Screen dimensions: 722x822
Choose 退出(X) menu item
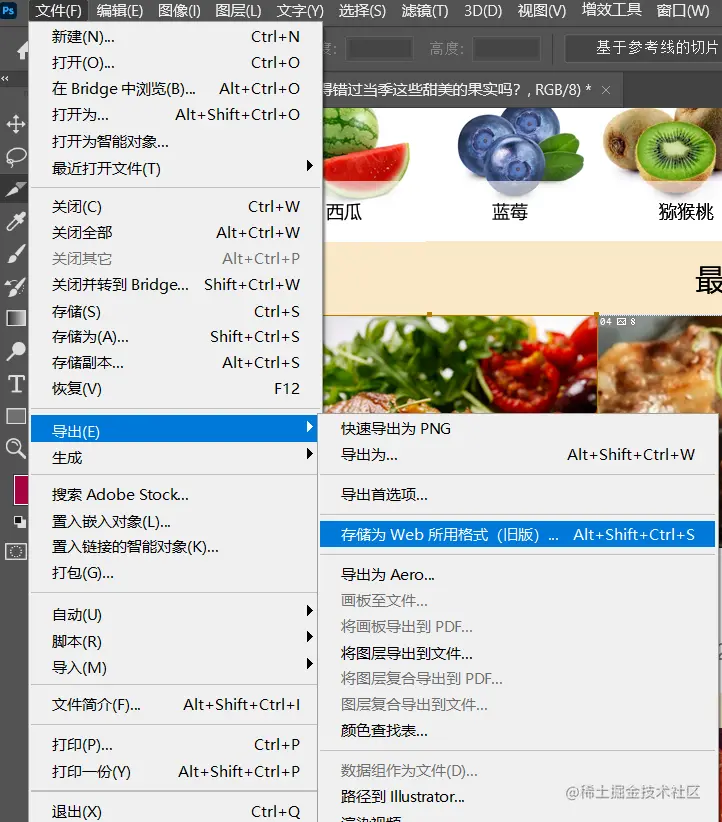pyautogui.click(x=176, y=812)
